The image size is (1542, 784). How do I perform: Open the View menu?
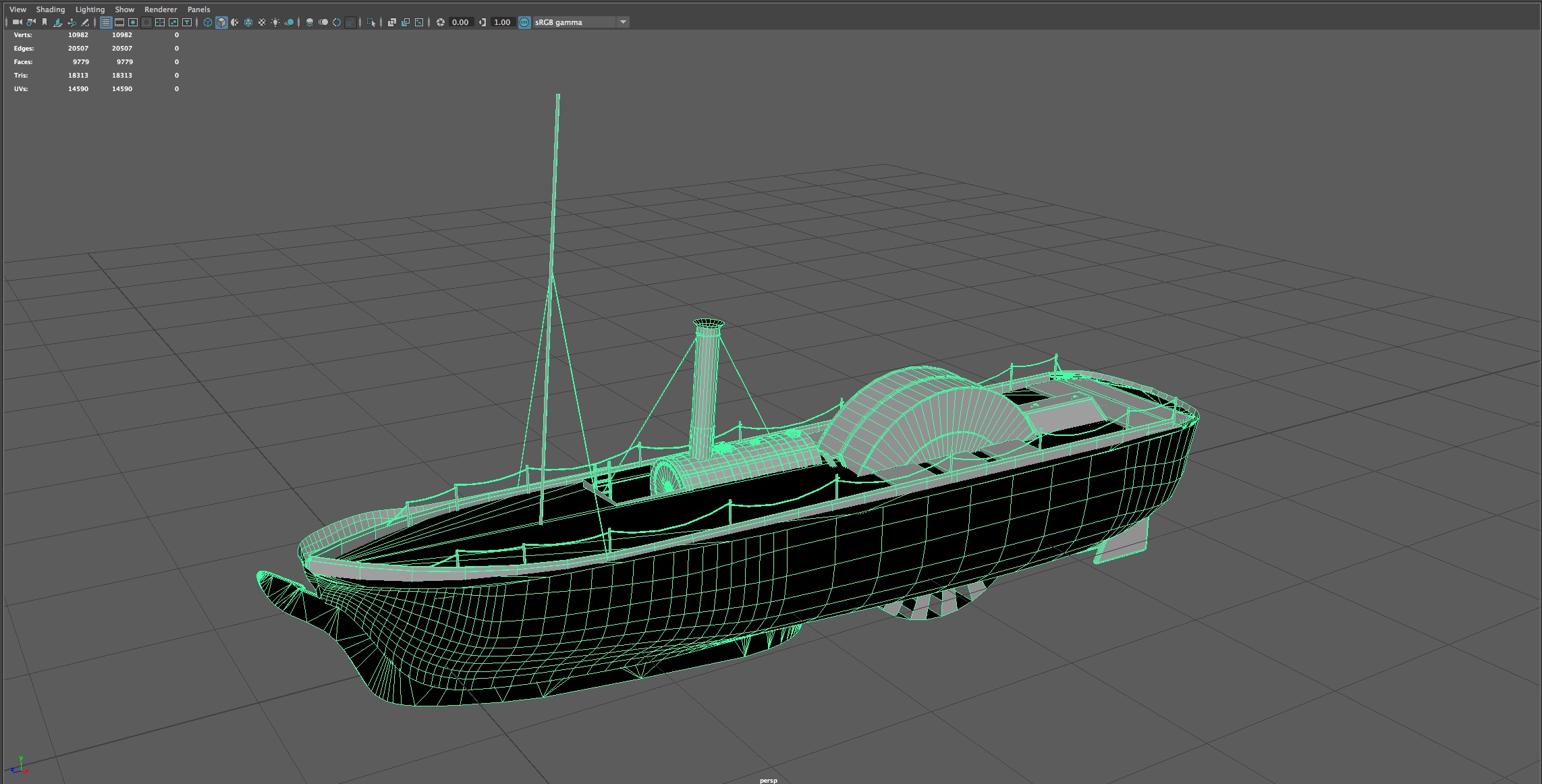tap(18, 9)
